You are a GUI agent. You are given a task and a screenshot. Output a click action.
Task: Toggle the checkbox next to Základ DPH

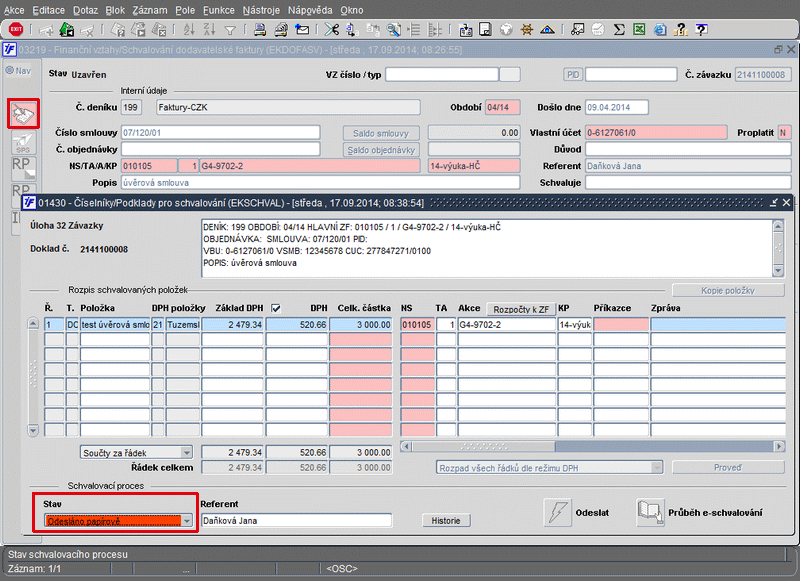(x=276, y=307)
